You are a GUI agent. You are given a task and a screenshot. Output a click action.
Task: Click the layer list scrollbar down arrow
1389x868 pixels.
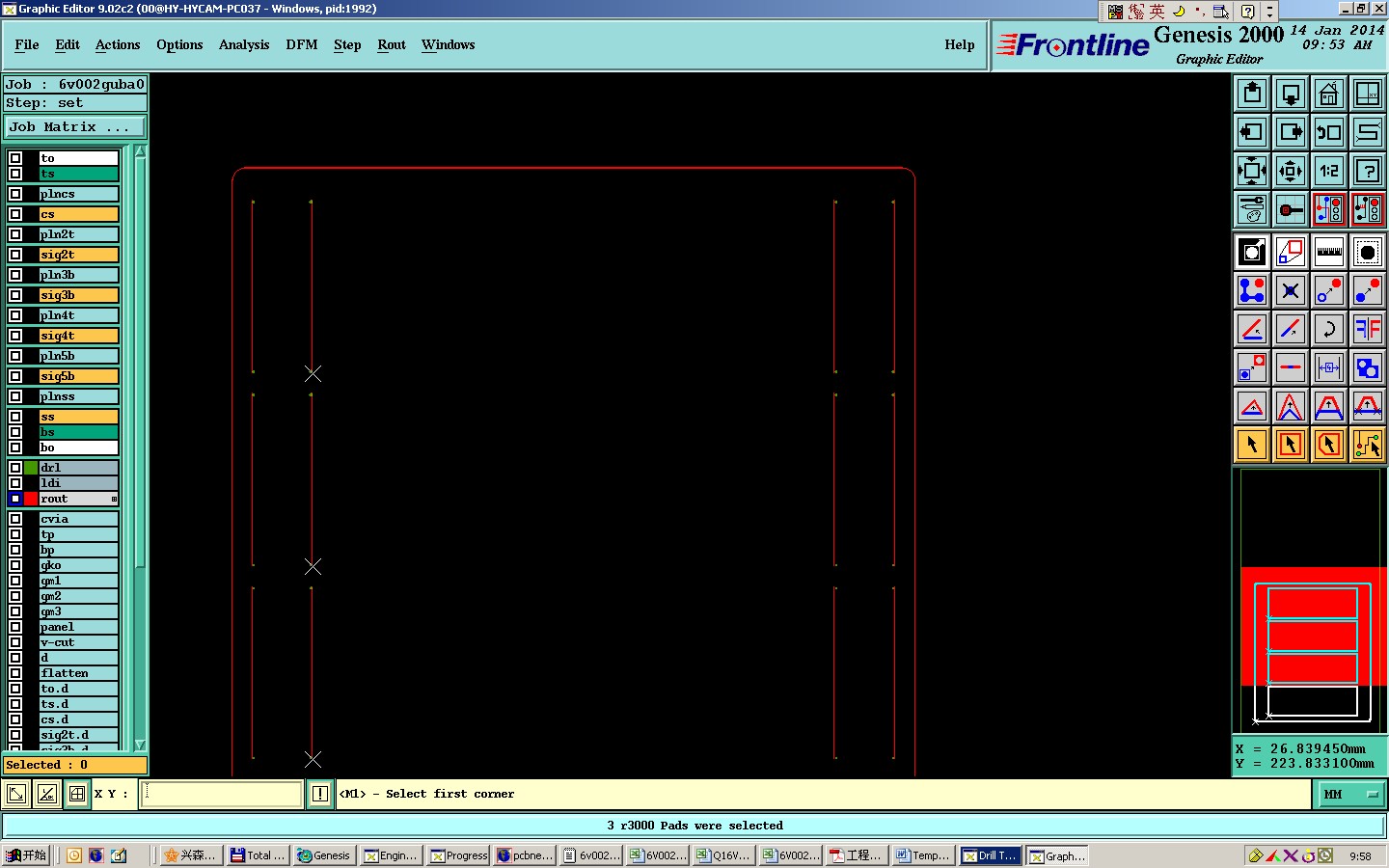(x=140, y=745)
